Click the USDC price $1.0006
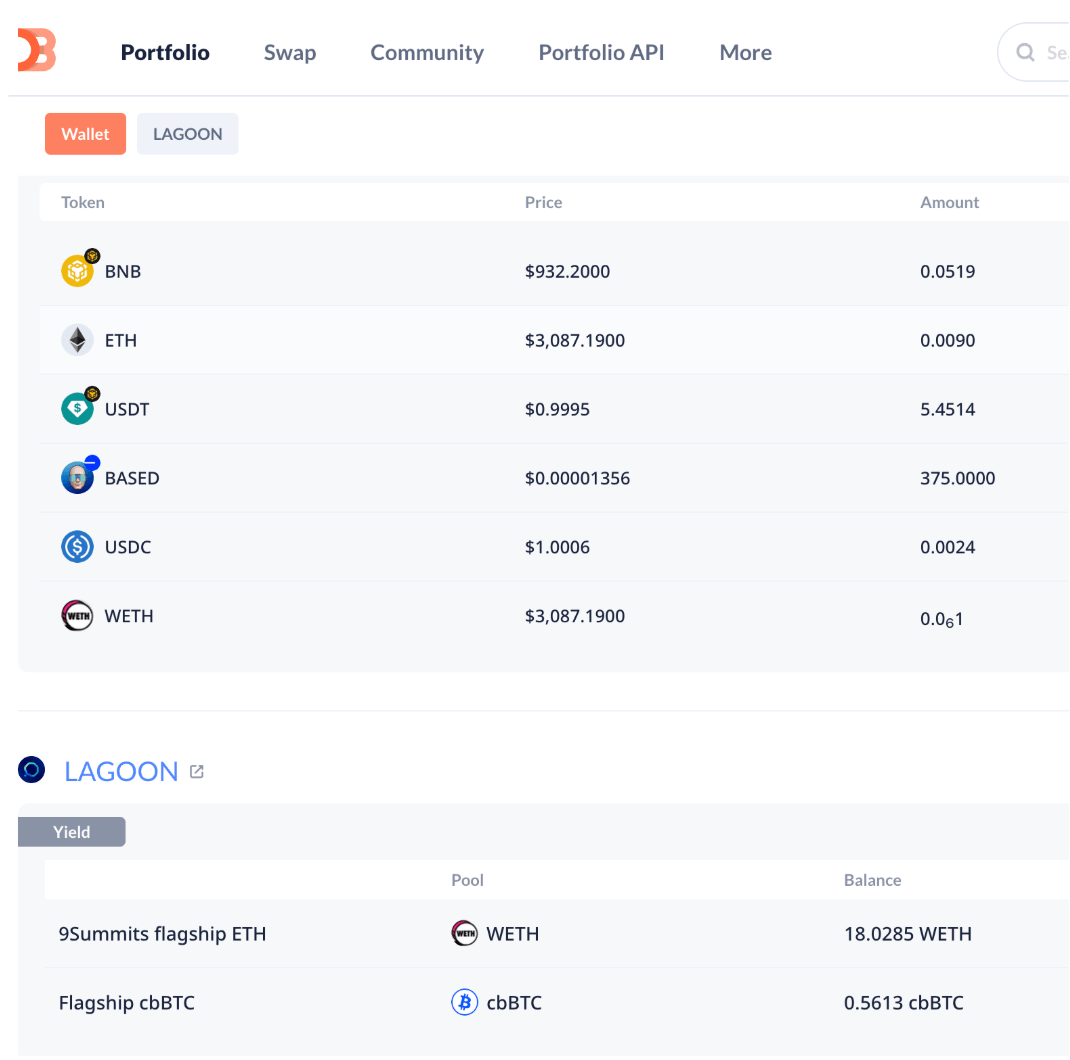This screenshot has width=1070, height=1060. pos(557,547)
